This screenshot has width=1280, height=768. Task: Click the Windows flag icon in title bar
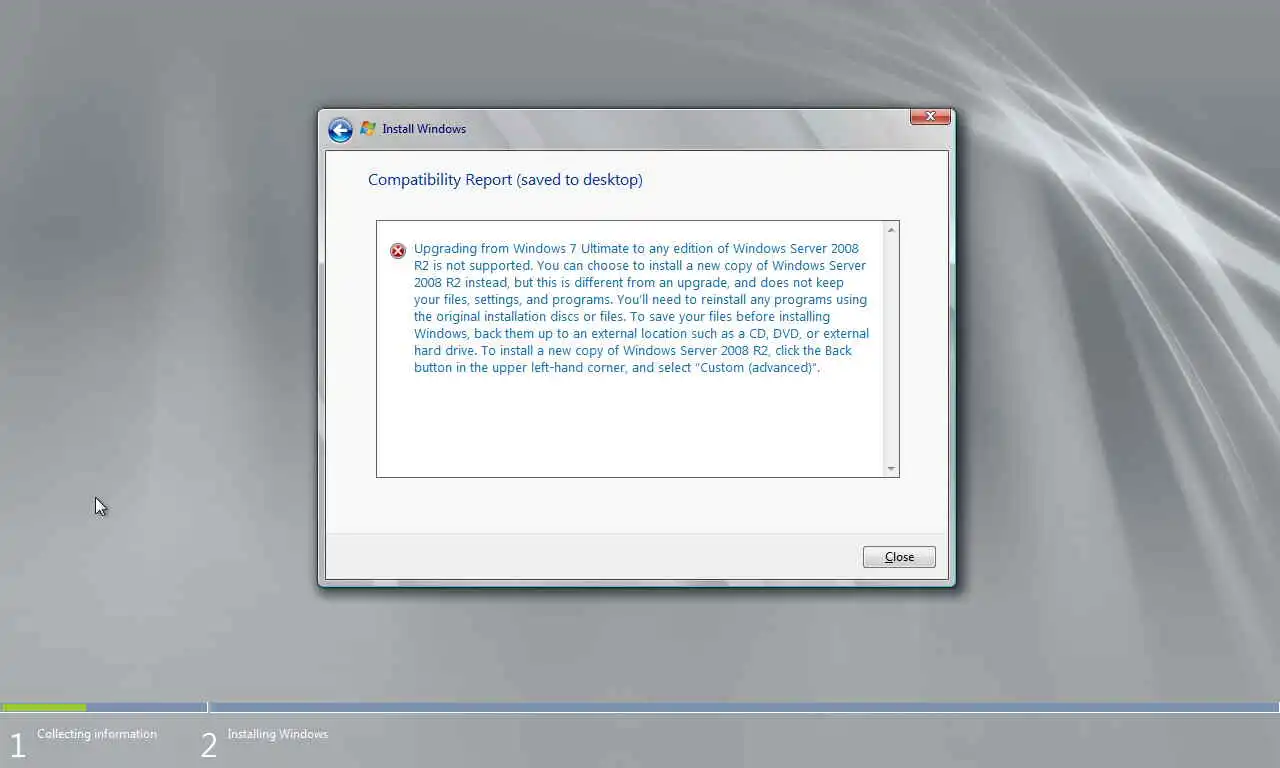(x=368, y=128)
